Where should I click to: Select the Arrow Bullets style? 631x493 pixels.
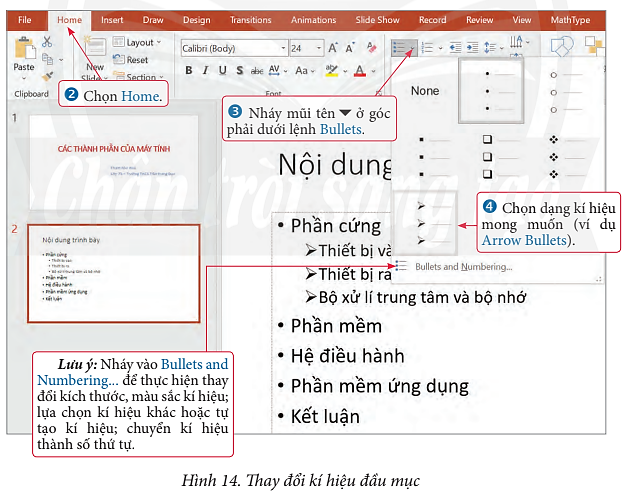(x=427, y=222)
